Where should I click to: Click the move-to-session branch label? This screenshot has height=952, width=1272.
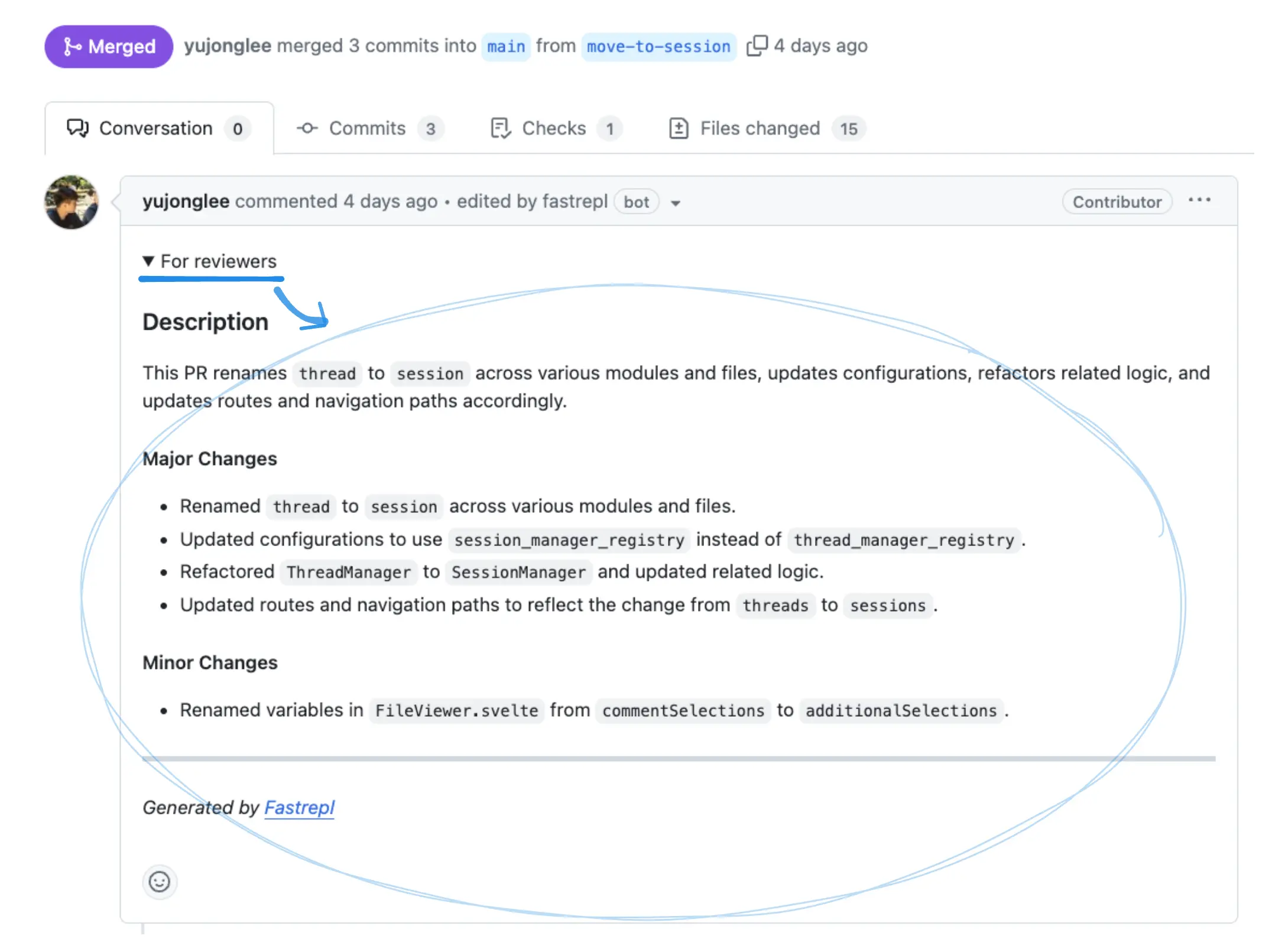658,46
